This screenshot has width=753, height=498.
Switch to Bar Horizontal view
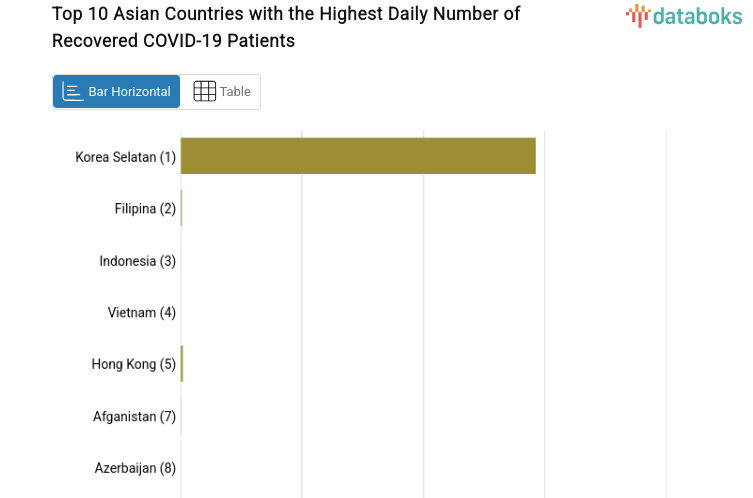pyautogui.click(x=117, y=92)
